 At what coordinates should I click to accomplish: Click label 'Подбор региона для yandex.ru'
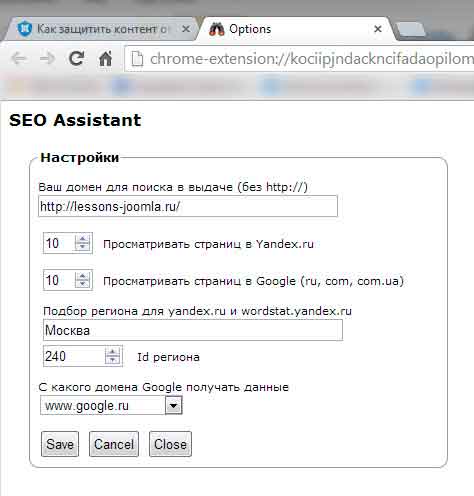tap(197, 311)
